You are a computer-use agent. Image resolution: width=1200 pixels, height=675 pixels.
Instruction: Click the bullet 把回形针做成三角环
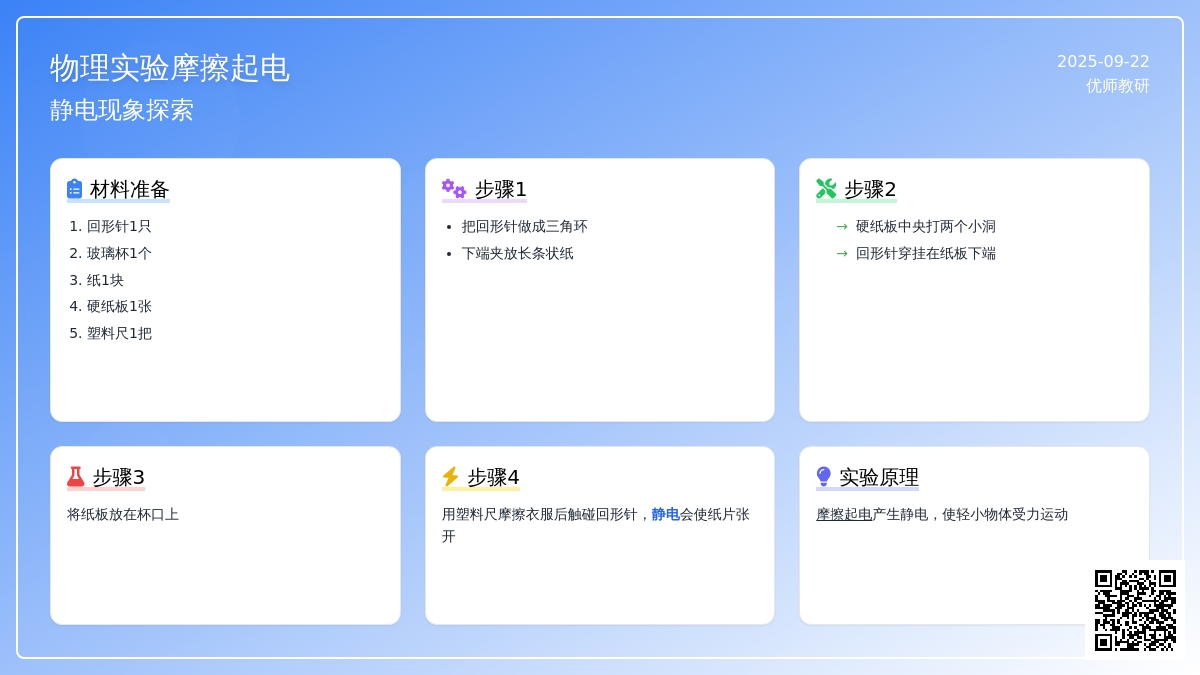tap(524, 226)
